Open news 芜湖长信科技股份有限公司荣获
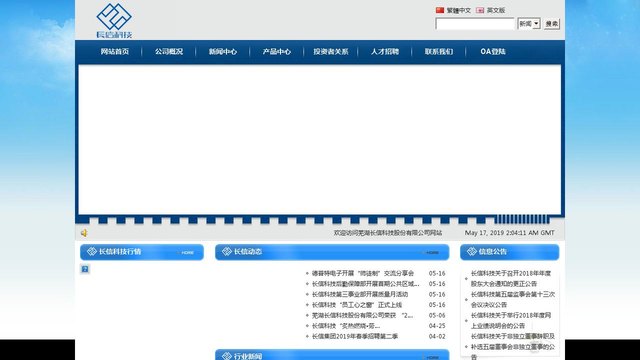 pos(362,315)
